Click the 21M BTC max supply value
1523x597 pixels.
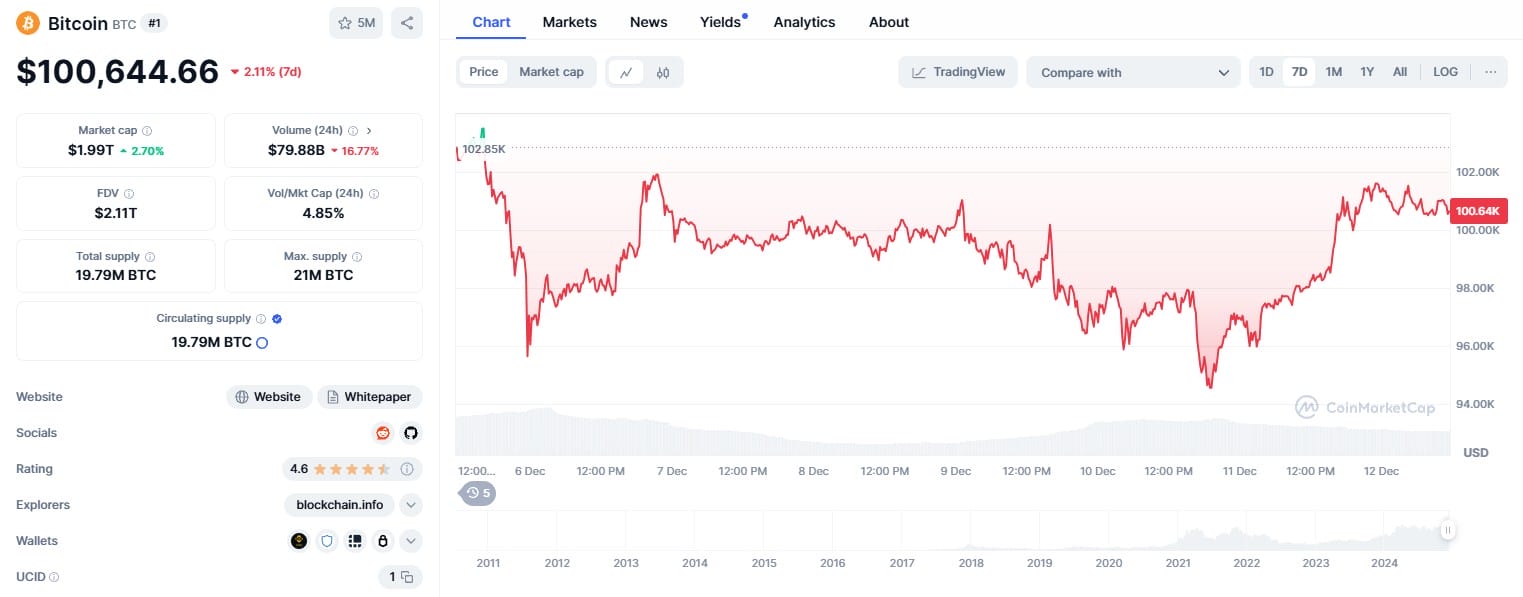pos(323,275)
